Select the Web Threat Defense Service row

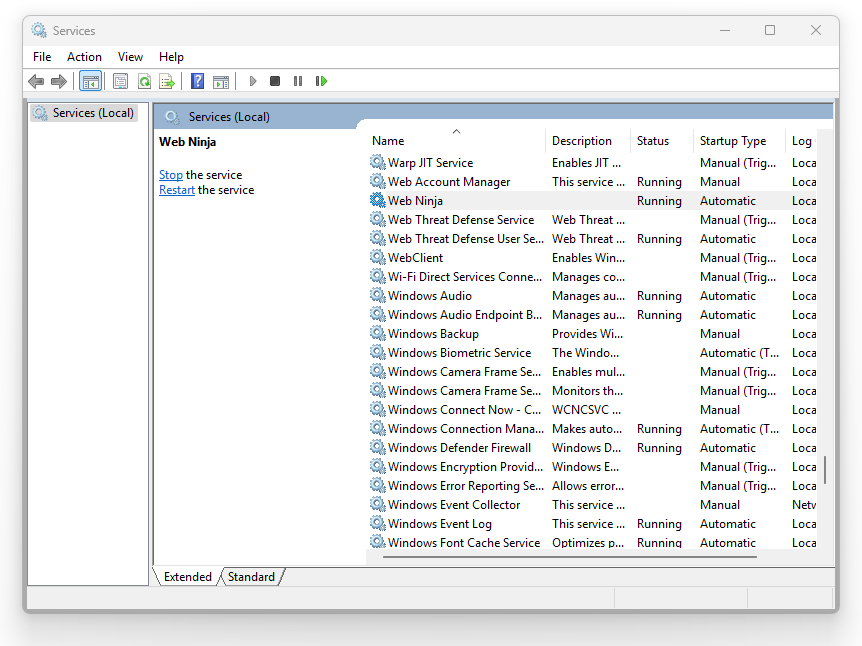pyautogui.click(x=593, y=219)
